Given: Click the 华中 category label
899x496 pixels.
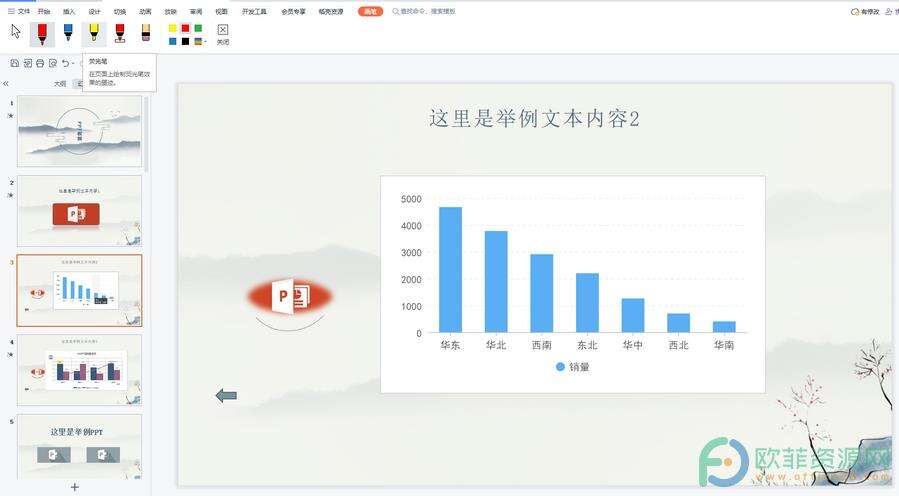Looking at the screenshot, I should point(633,345).
